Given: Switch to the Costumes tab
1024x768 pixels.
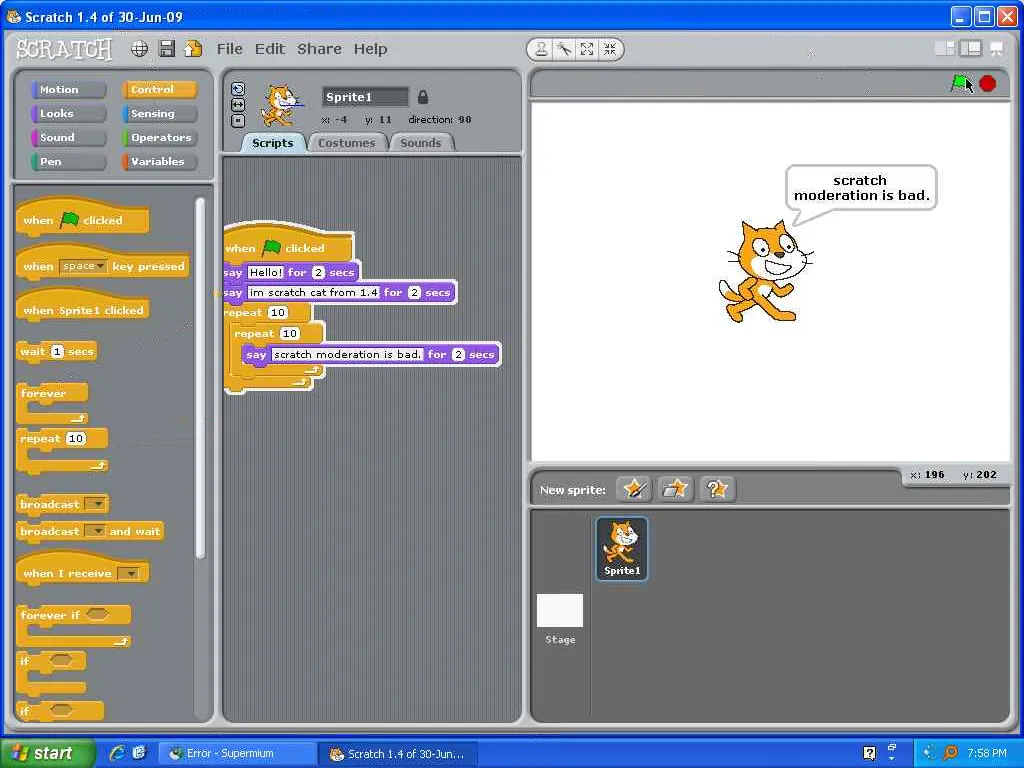Looking at the screenshot, I should (x=347, y=143).
